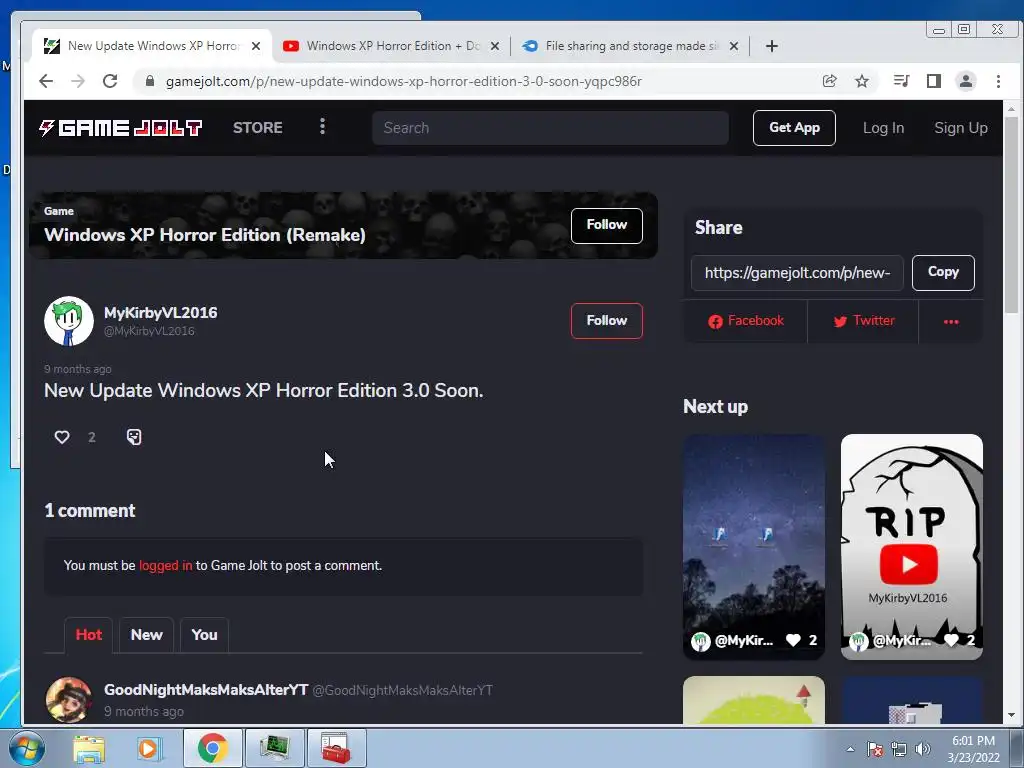1024x768 pixels.
Task: Click the network tray icon
Action: [899, 749]
